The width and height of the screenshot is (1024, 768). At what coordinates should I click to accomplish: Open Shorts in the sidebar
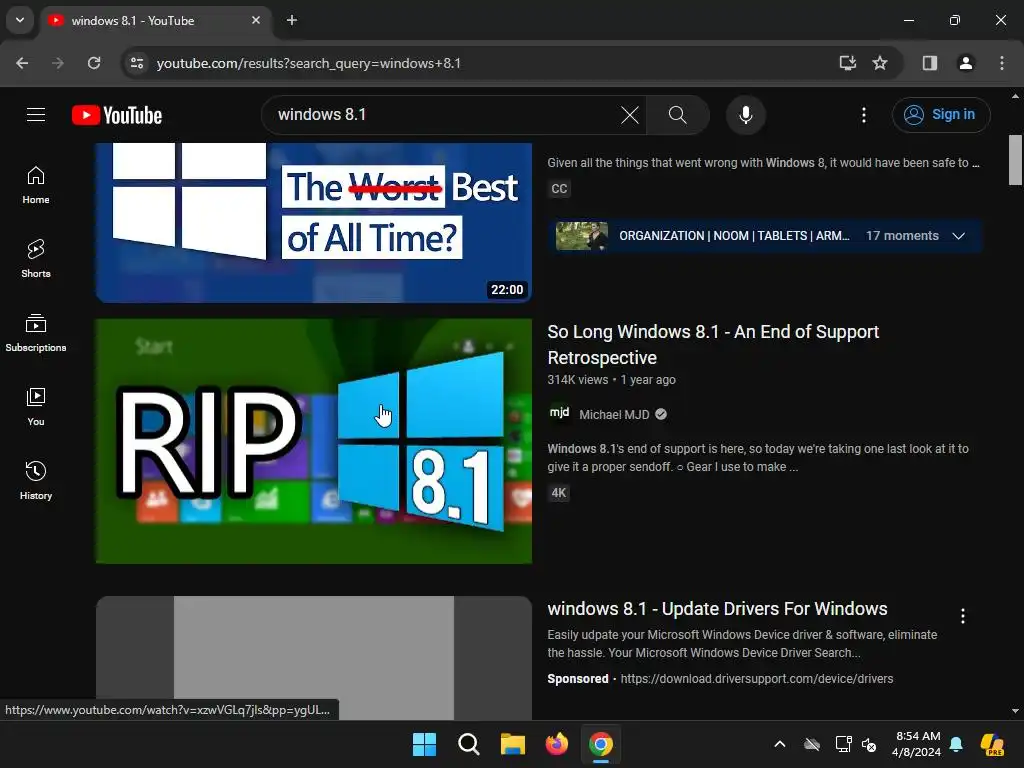pos(36,259)
